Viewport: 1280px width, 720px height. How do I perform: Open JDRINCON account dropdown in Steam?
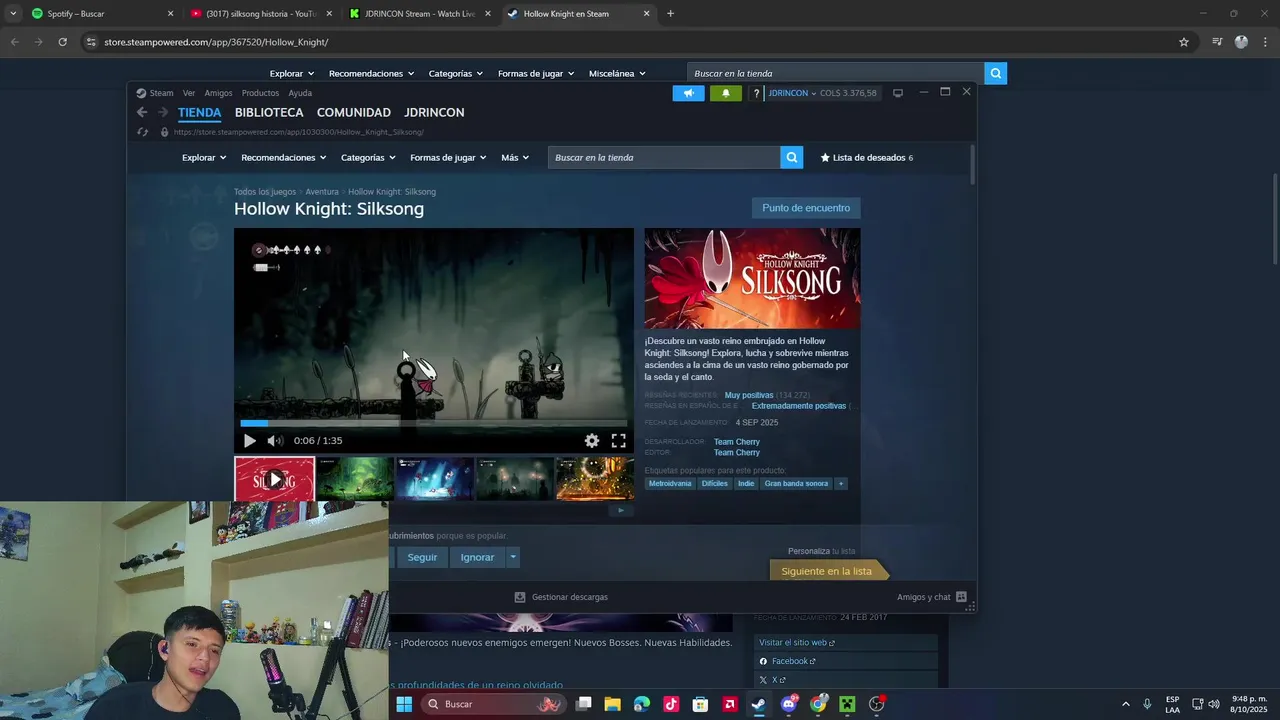[792, 93]
